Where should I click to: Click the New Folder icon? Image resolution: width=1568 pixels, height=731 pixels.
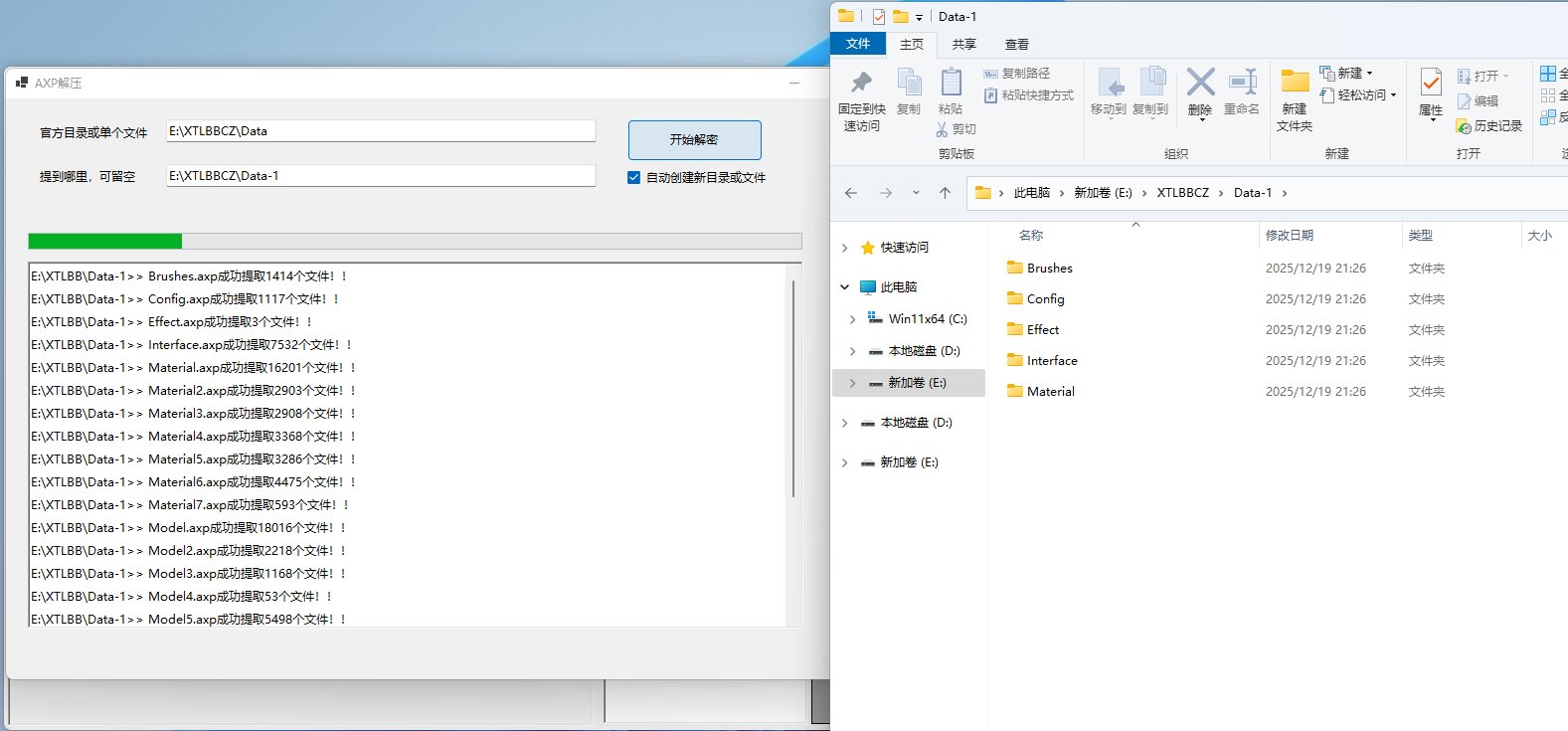pos(1295,83)
